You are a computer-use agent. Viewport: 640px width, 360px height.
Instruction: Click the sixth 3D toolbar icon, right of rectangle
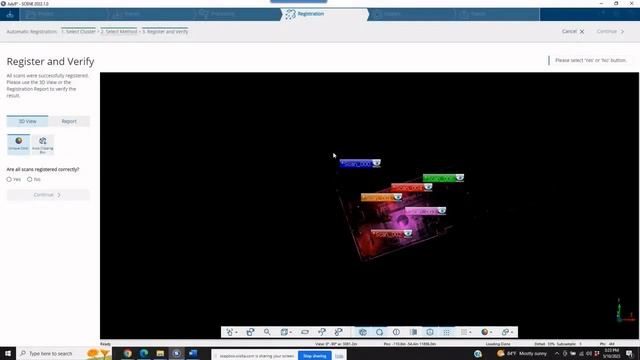[x=322, y=332]
